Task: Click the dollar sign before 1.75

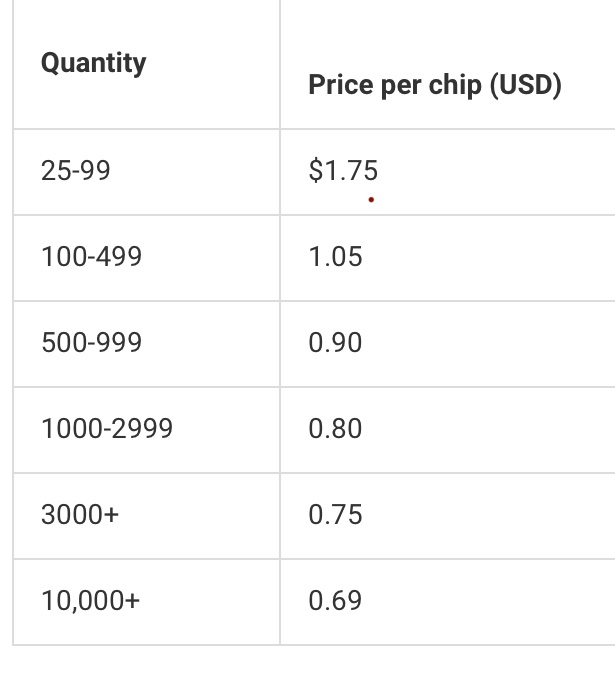Action: (315, 171)
